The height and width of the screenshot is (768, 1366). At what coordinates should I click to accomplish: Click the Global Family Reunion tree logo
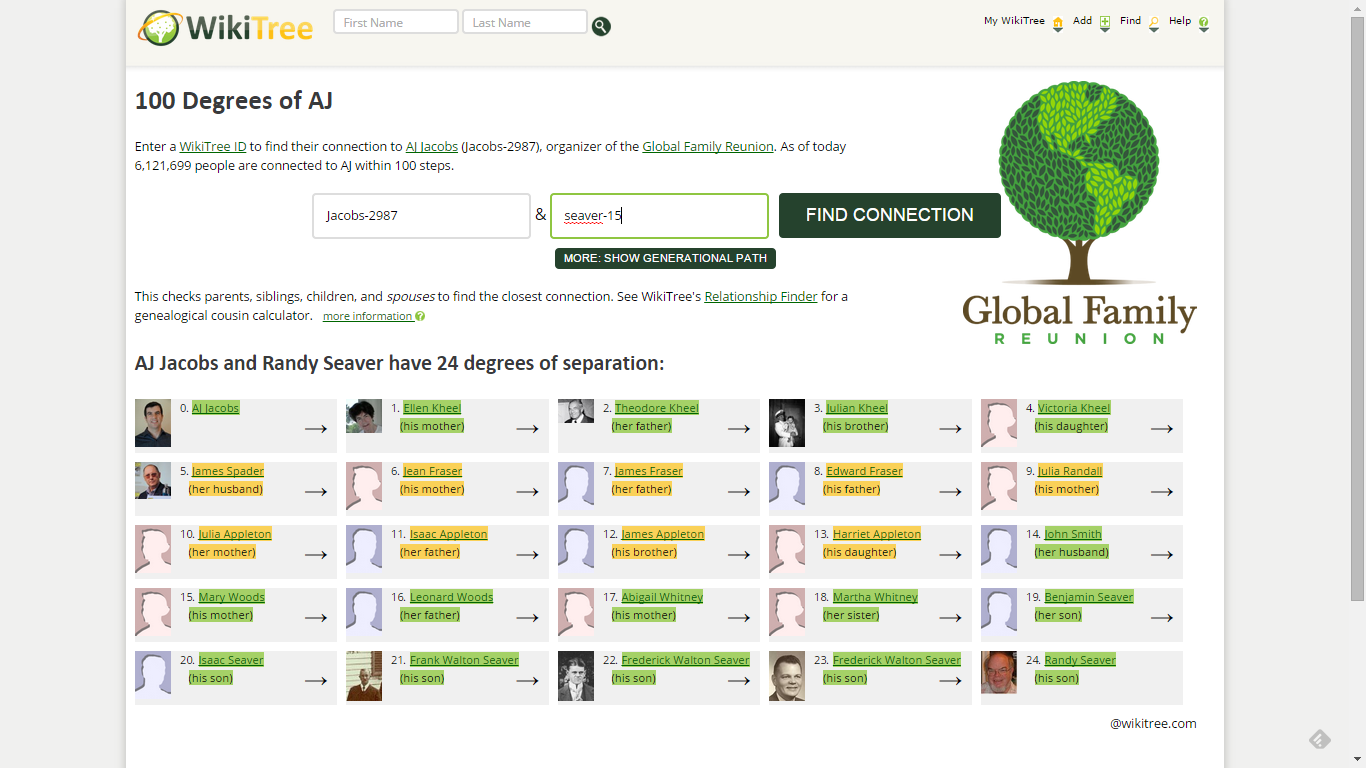click(1079, 212)
